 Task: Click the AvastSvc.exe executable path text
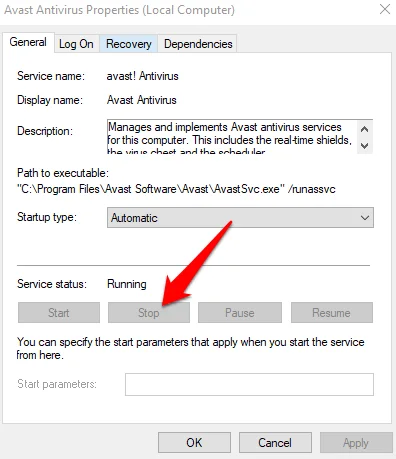(x=176, y=189)
